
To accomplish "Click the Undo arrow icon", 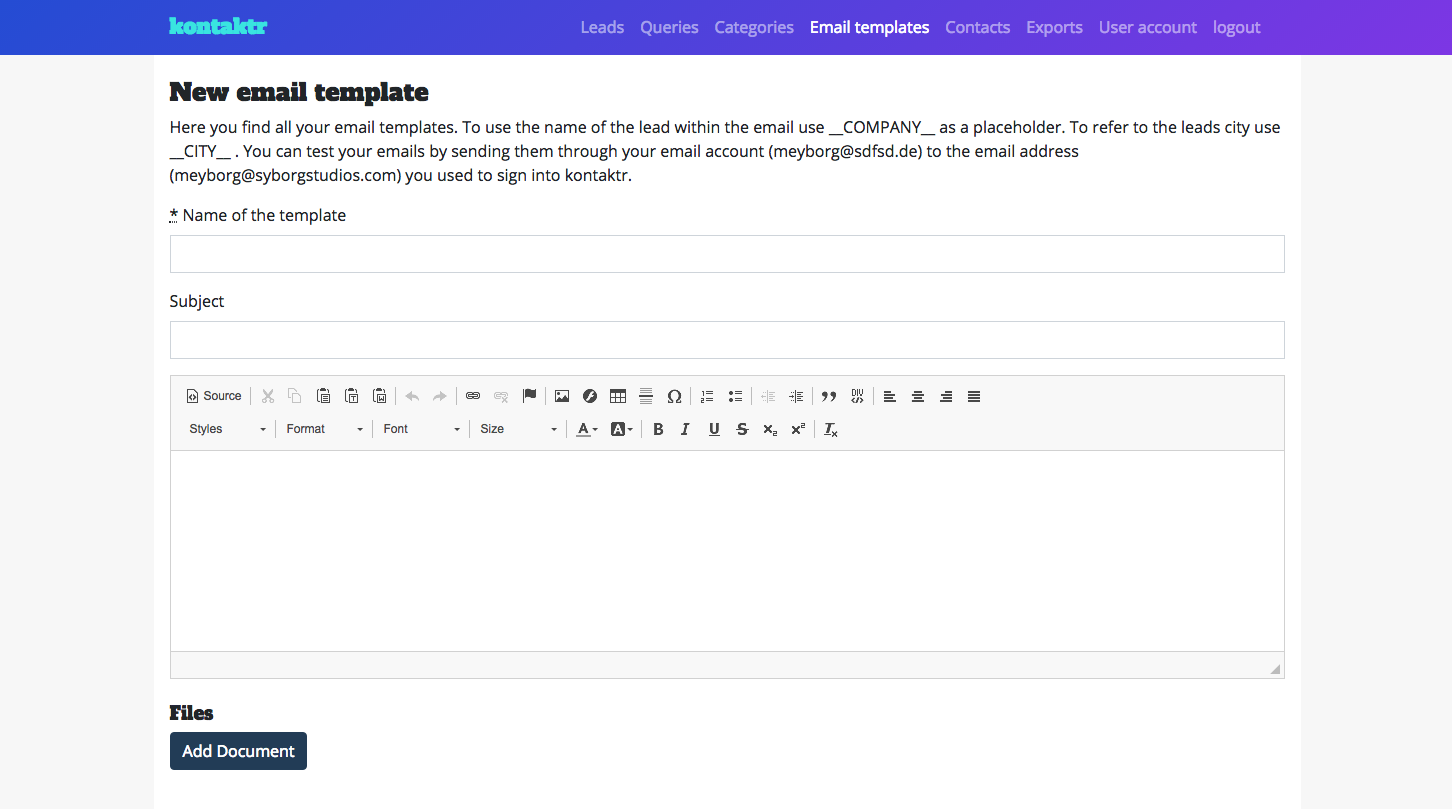I will [x=412, y=396].
